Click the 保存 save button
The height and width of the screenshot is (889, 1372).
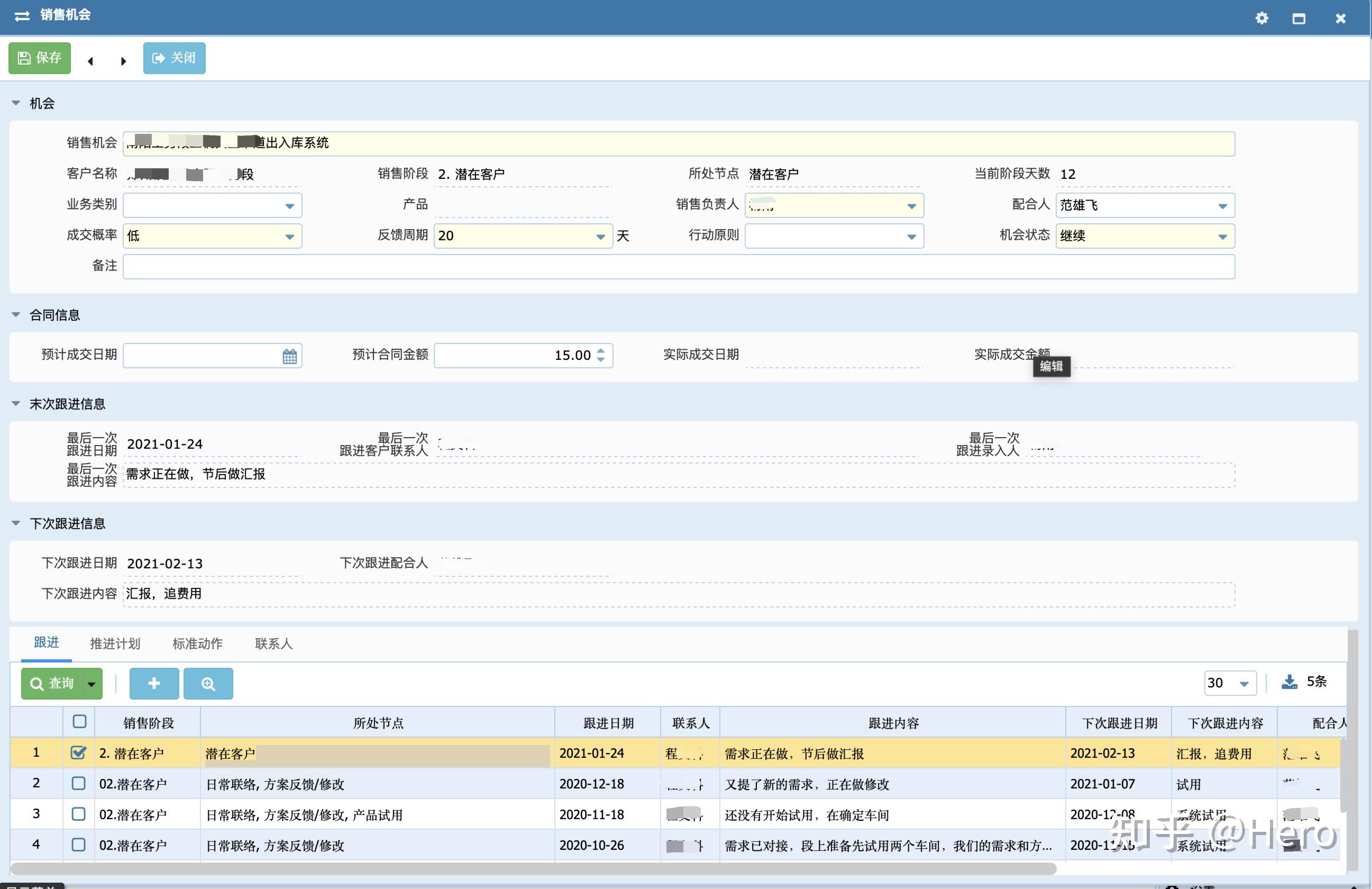coord(40,58)
